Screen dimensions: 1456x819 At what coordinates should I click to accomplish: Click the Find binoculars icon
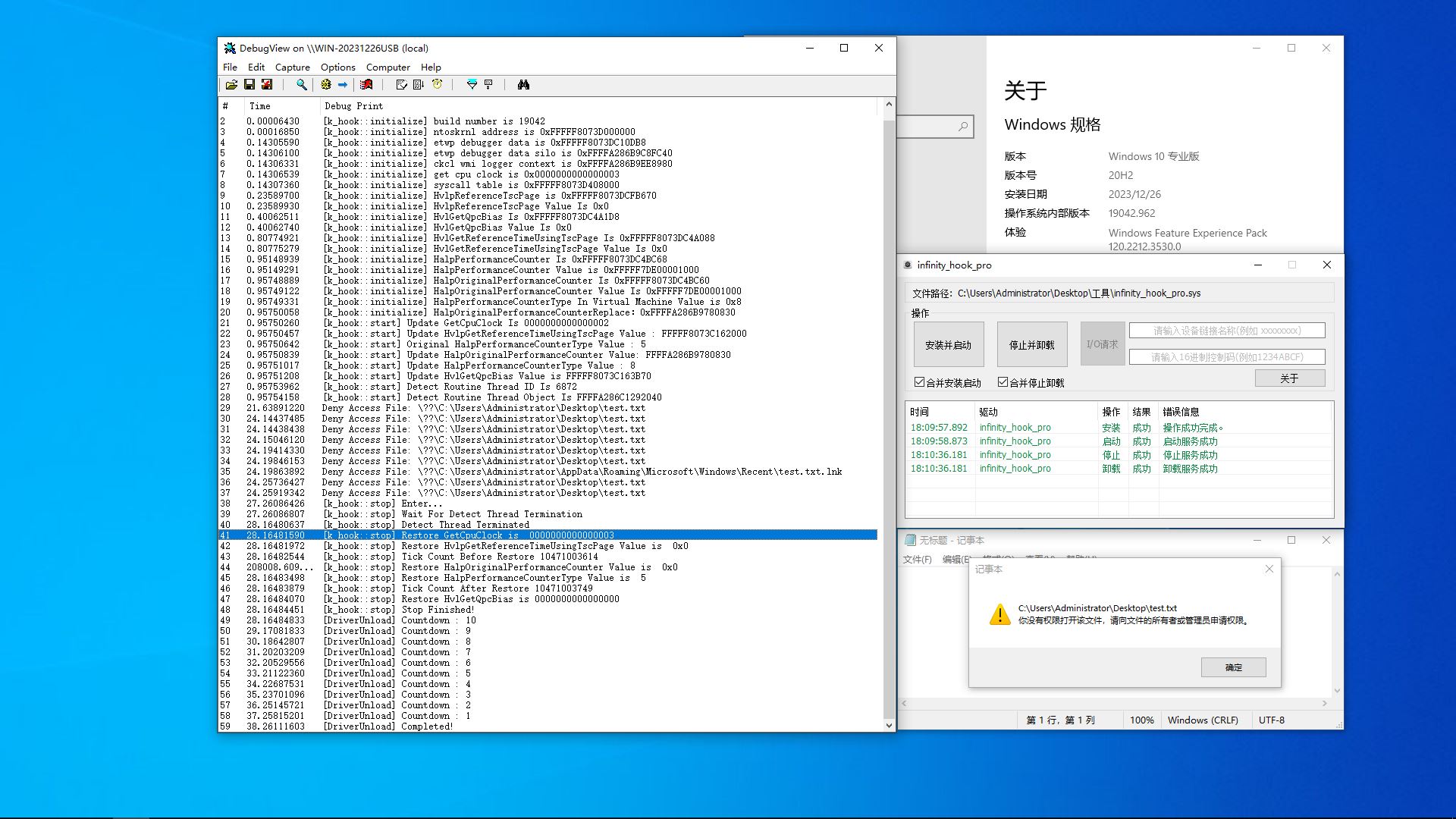(x=523, y=85)
